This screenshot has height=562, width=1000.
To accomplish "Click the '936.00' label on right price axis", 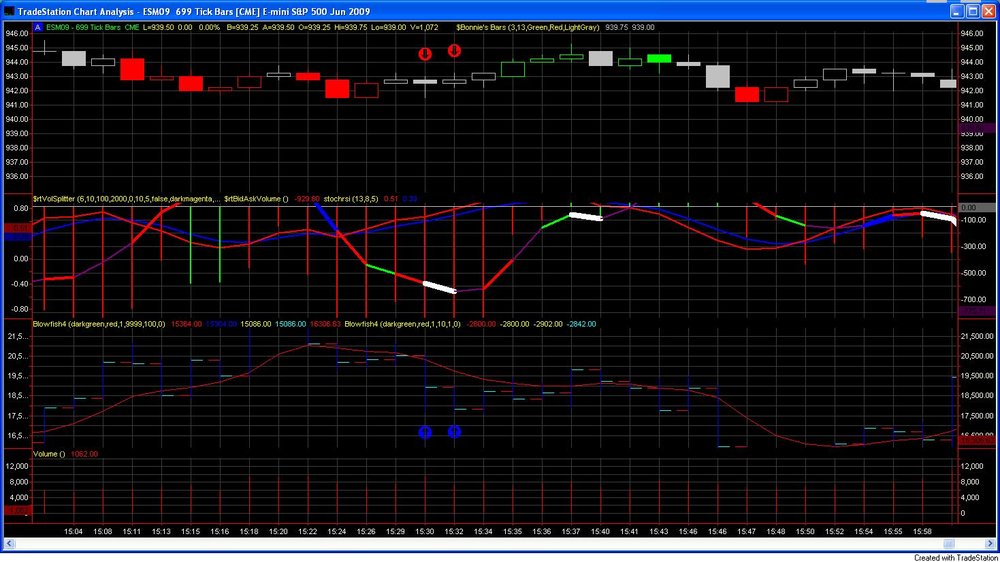I will tap(971, 177).
